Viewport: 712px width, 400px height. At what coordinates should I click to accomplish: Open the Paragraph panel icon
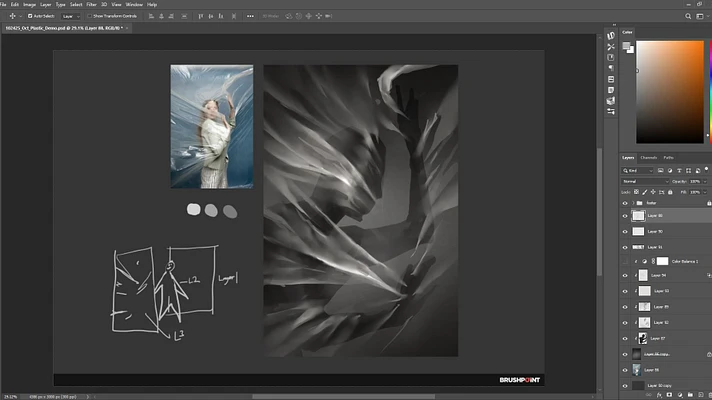[611, 68]
